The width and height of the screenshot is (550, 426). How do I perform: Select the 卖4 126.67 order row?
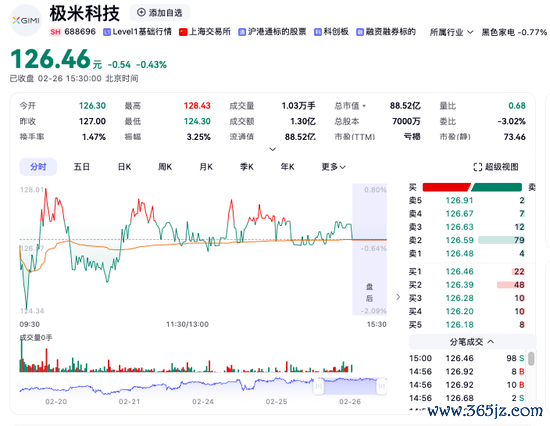tap(467, 214)
